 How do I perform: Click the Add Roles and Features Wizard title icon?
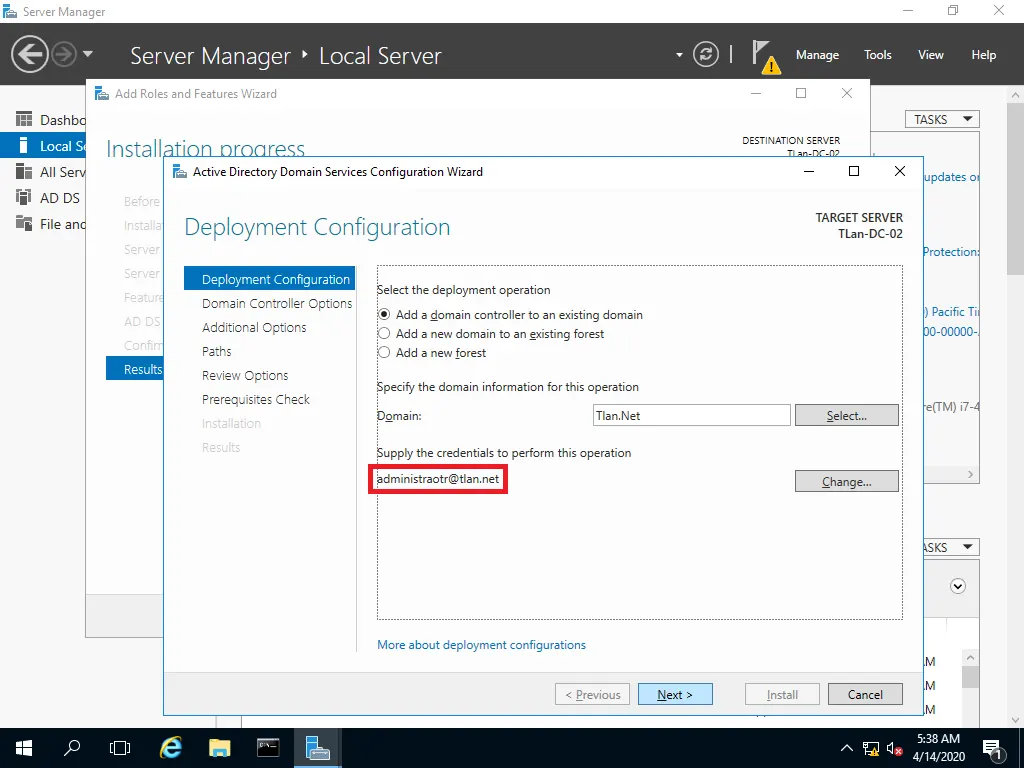101,93
